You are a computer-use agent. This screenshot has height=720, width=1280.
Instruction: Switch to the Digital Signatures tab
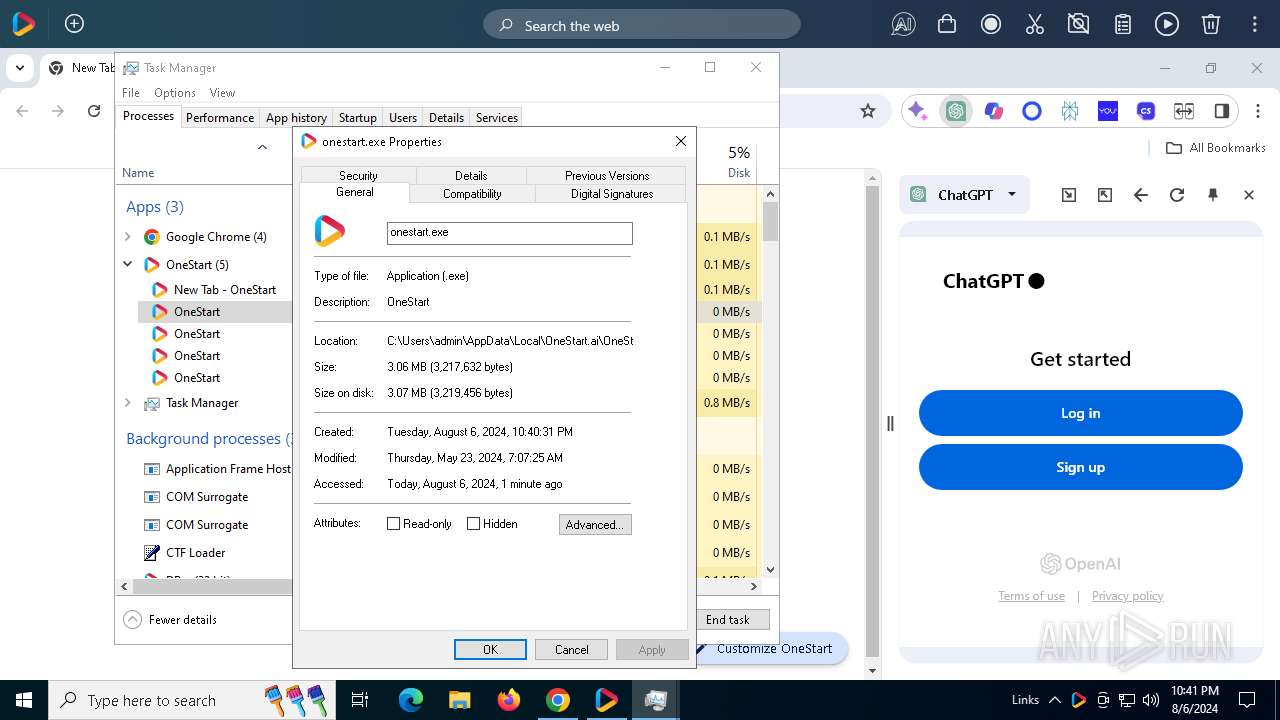point(612,194)
